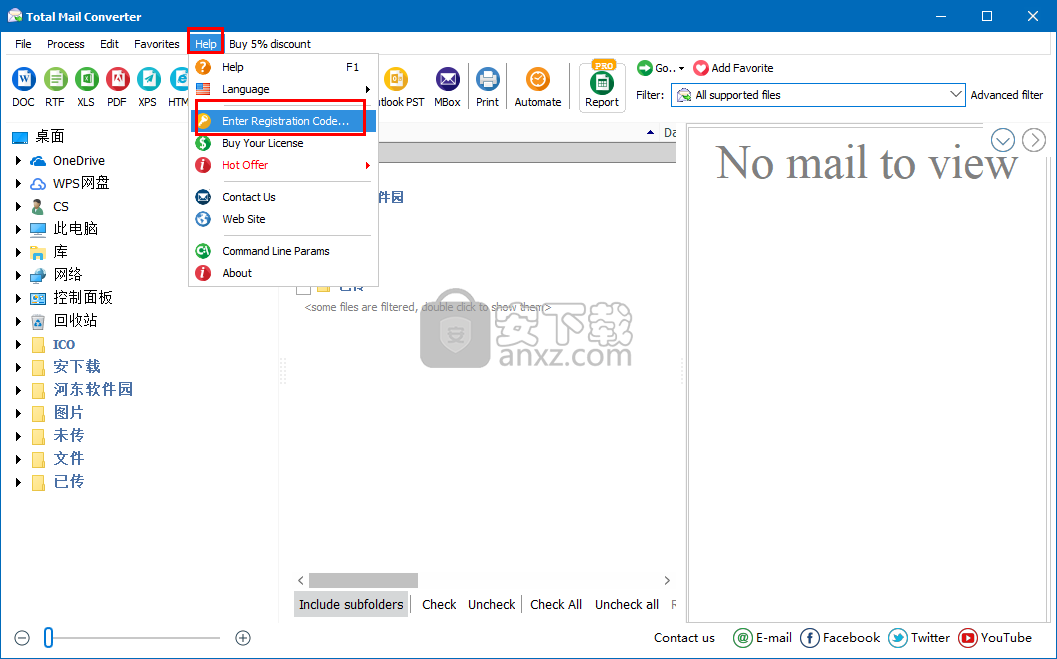Viewport: 1057px width, 659px height.
Task: Open the Process menu
Action: (65, 44)
